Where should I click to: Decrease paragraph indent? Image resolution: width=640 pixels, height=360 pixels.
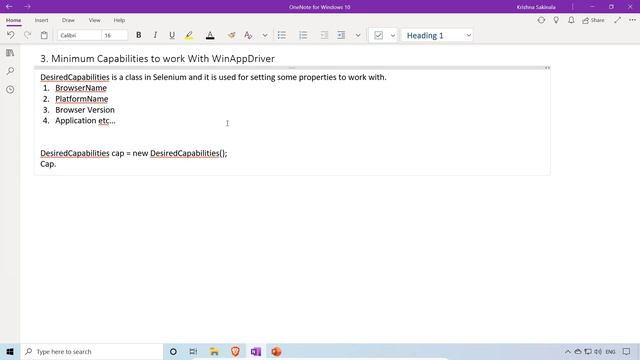[x=324, y=36]
